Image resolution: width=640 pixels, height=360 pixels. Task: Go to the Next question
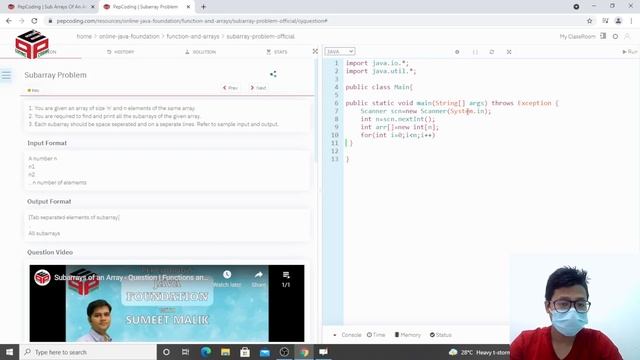point(258,88)
